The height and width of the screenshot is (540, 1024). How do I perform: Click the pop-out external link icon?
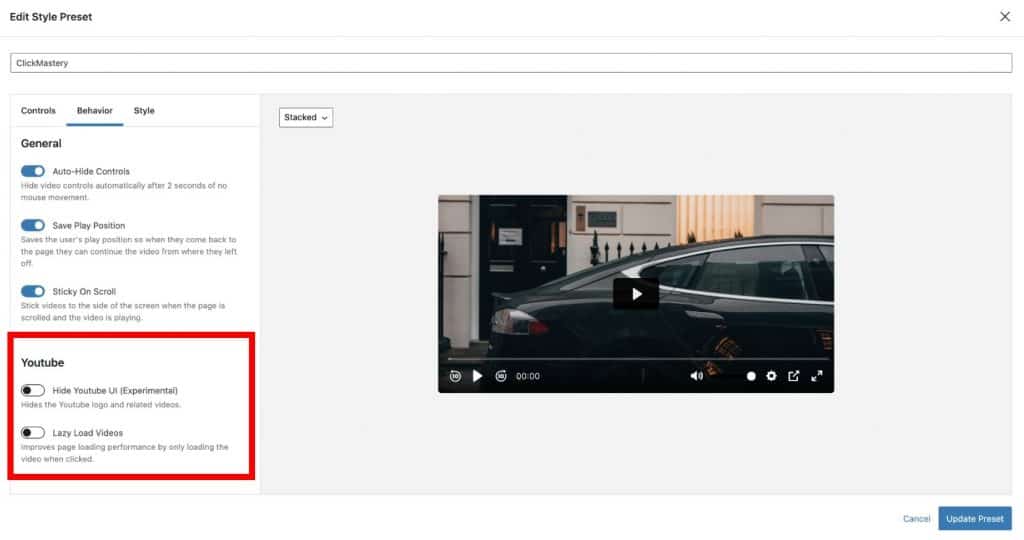(x=794, y=376)
